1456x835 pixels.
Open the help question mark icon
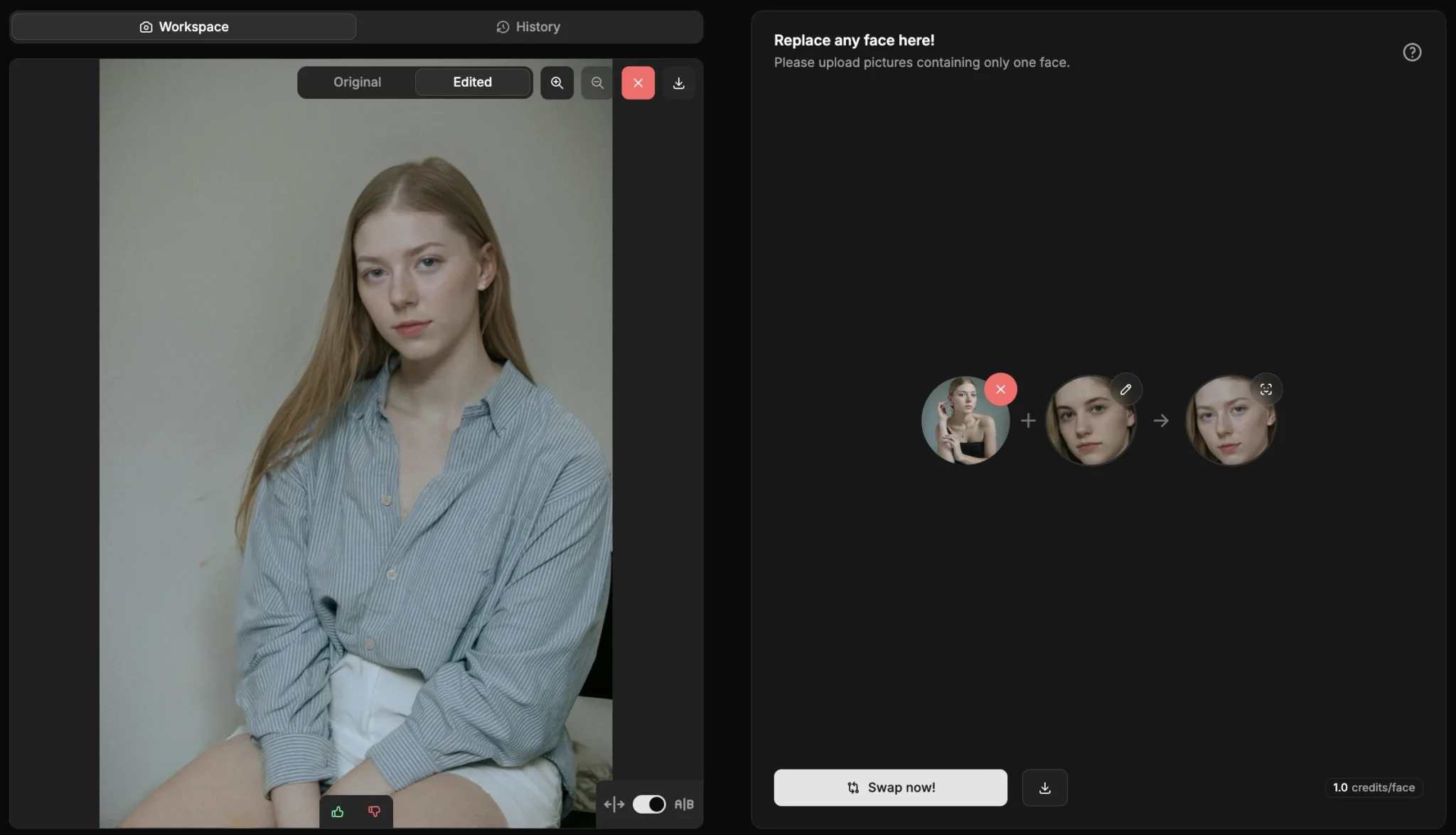click(x=1411, y=52)
